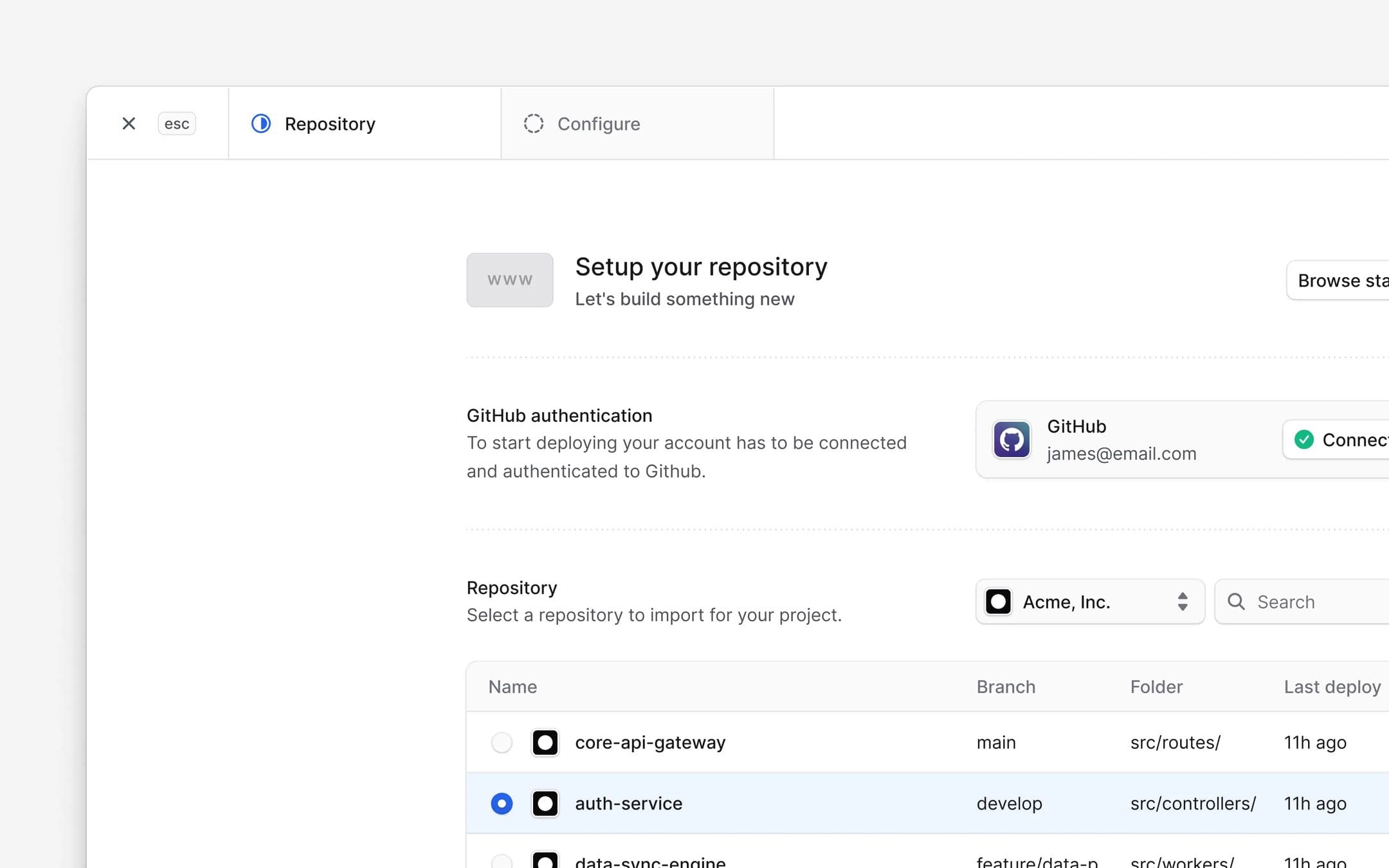Click the james@email.com account text

1121,454
